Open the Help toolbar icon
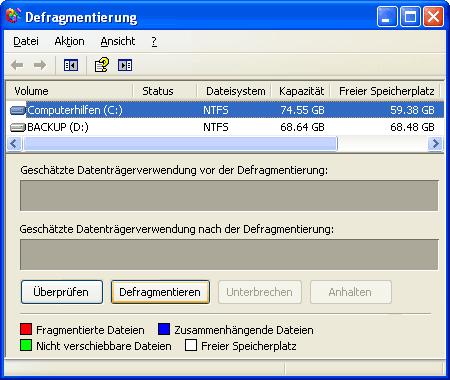The image size is (450, 380). (102, 65)
